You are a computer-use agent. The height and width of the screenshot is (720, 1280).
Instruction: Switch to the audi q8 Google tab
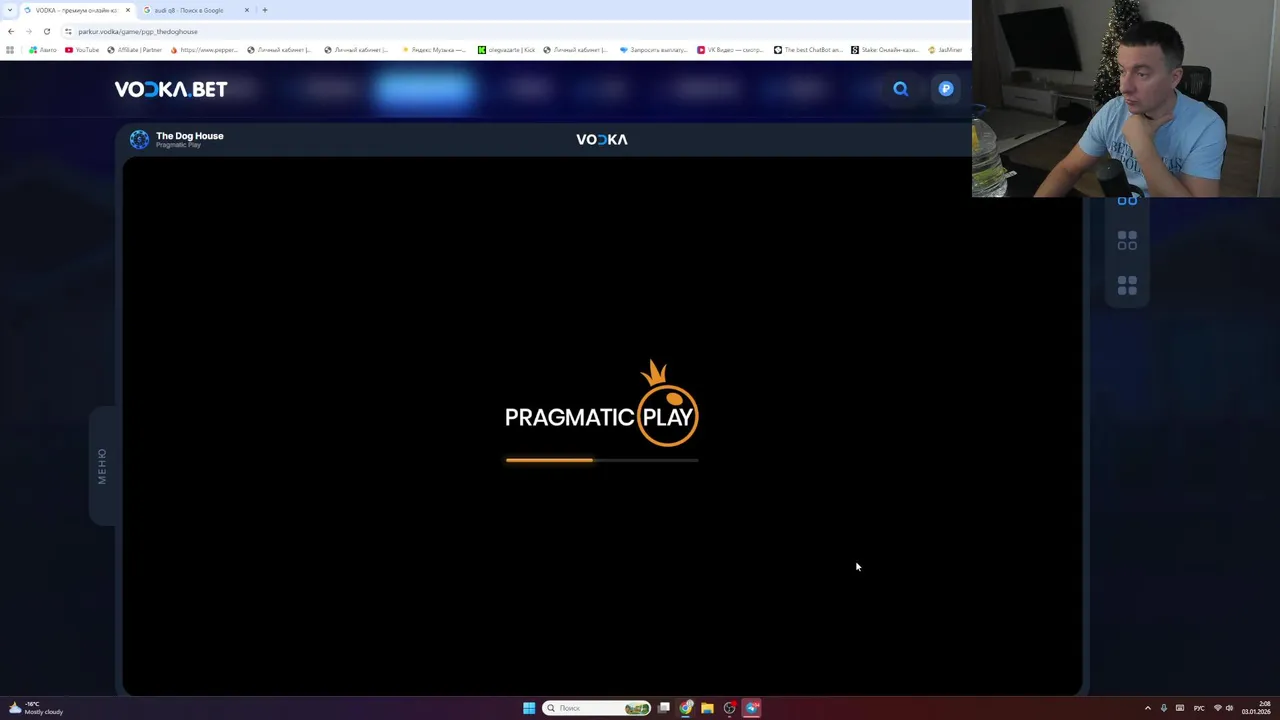coord(190,10)
